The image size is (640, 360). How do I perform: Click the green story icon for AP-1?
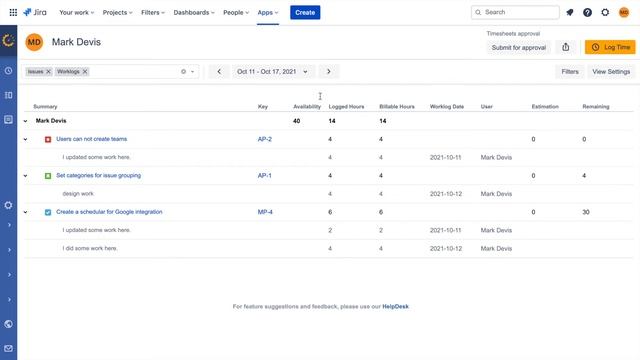(48, 176)
